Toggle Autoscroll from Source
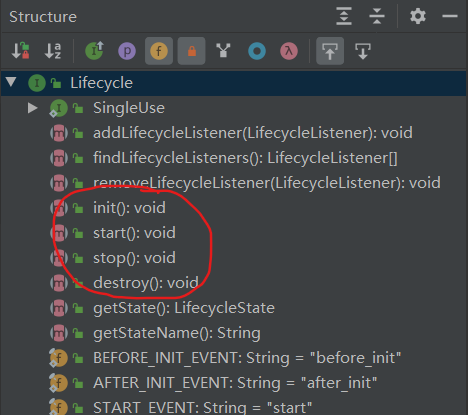The width and height of the screenshot is (468, 415). [x=363, y=51]
